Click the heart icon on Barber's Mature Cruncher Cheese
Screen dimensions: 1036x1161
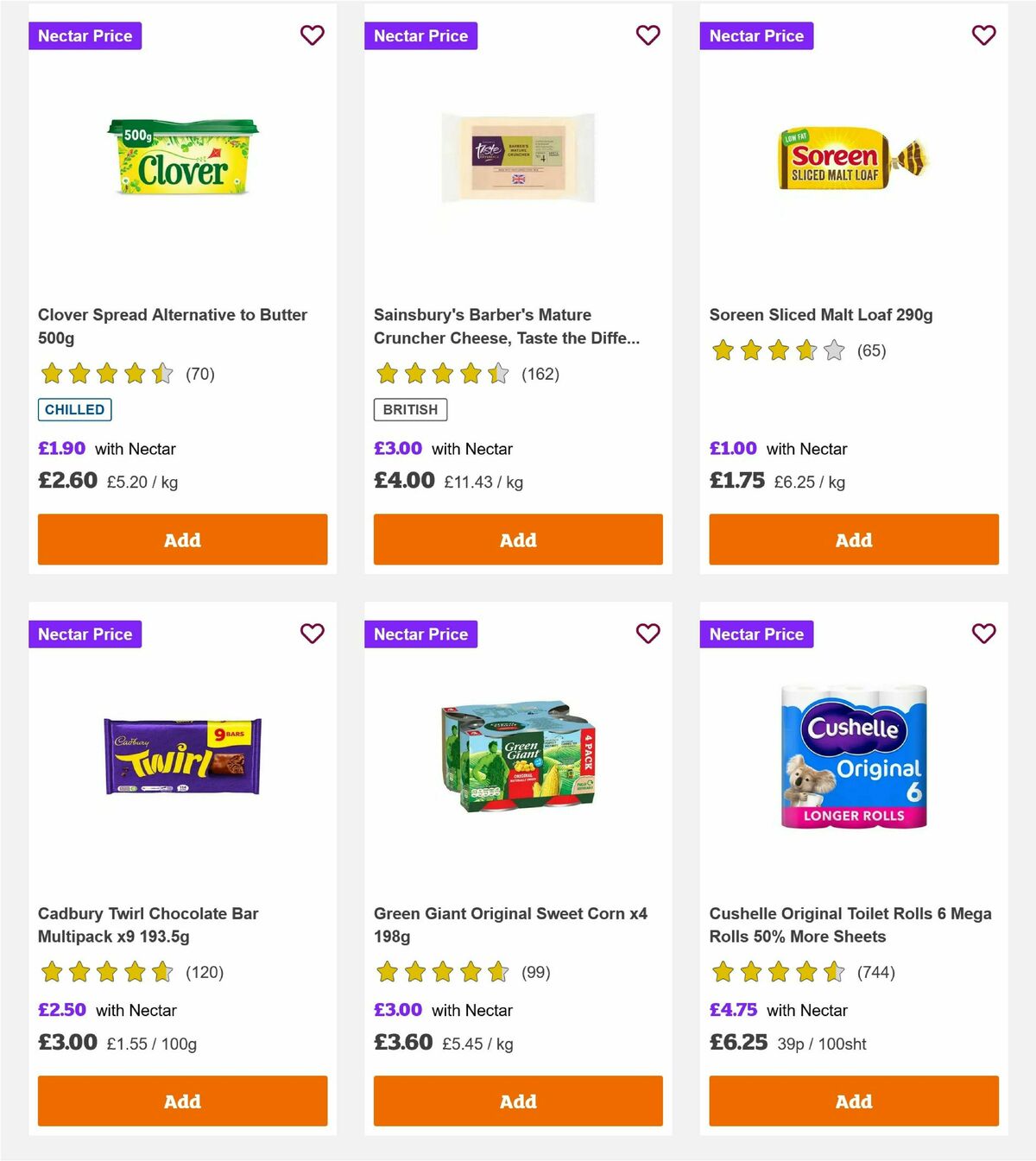coord(648,35)
